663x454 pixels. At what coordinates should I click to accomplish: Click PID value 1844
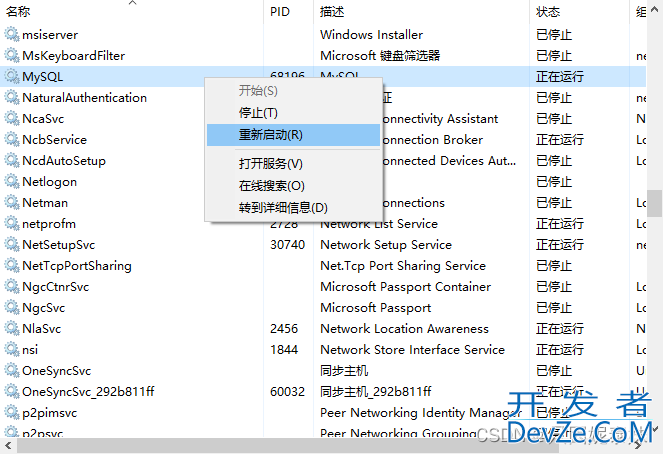click(x=284, y=350)
